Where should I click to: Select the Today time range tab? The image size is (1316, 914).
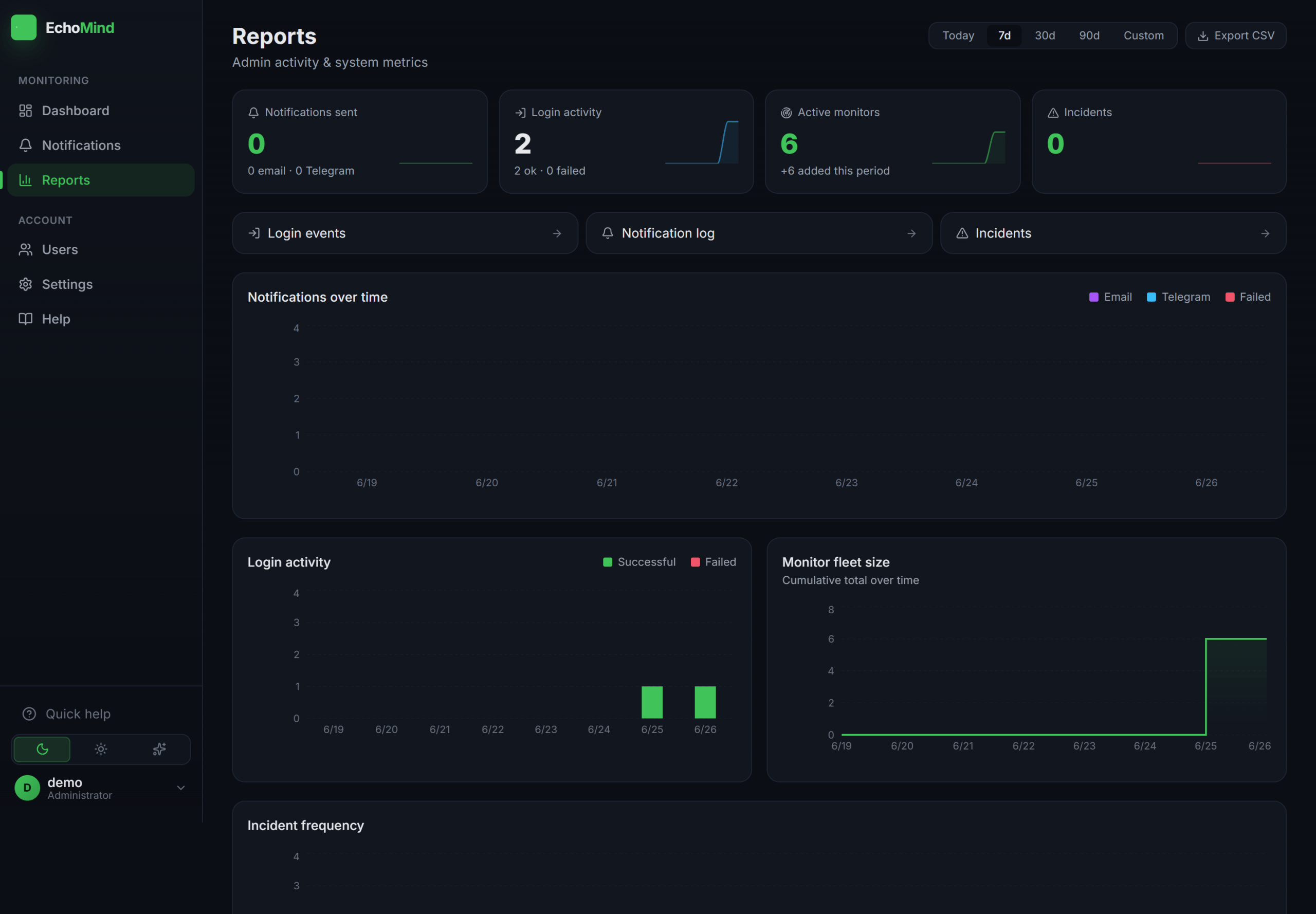[x=958, y=35]
